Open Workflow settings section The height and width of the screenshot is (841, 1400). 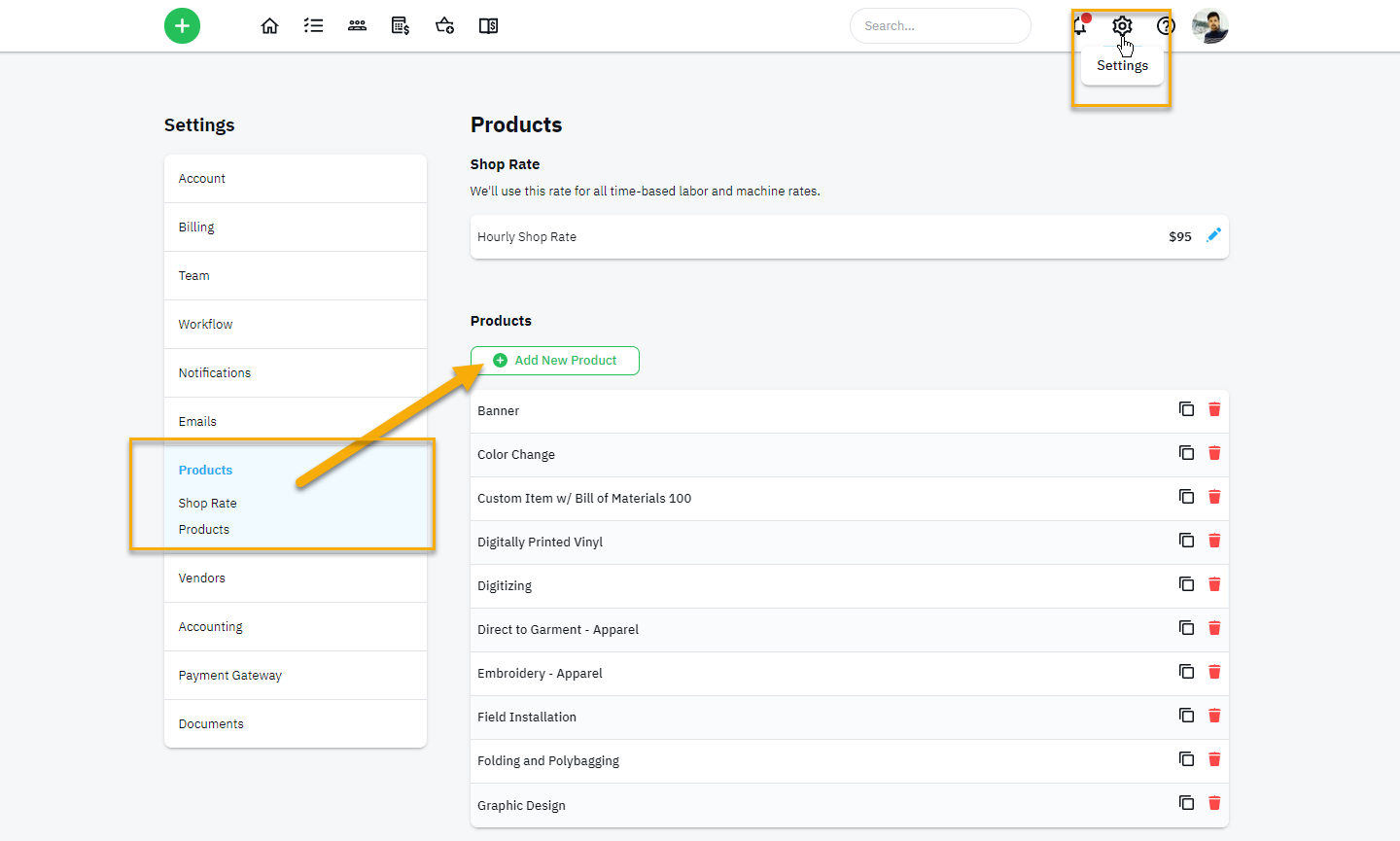click(x=296, y=325)
